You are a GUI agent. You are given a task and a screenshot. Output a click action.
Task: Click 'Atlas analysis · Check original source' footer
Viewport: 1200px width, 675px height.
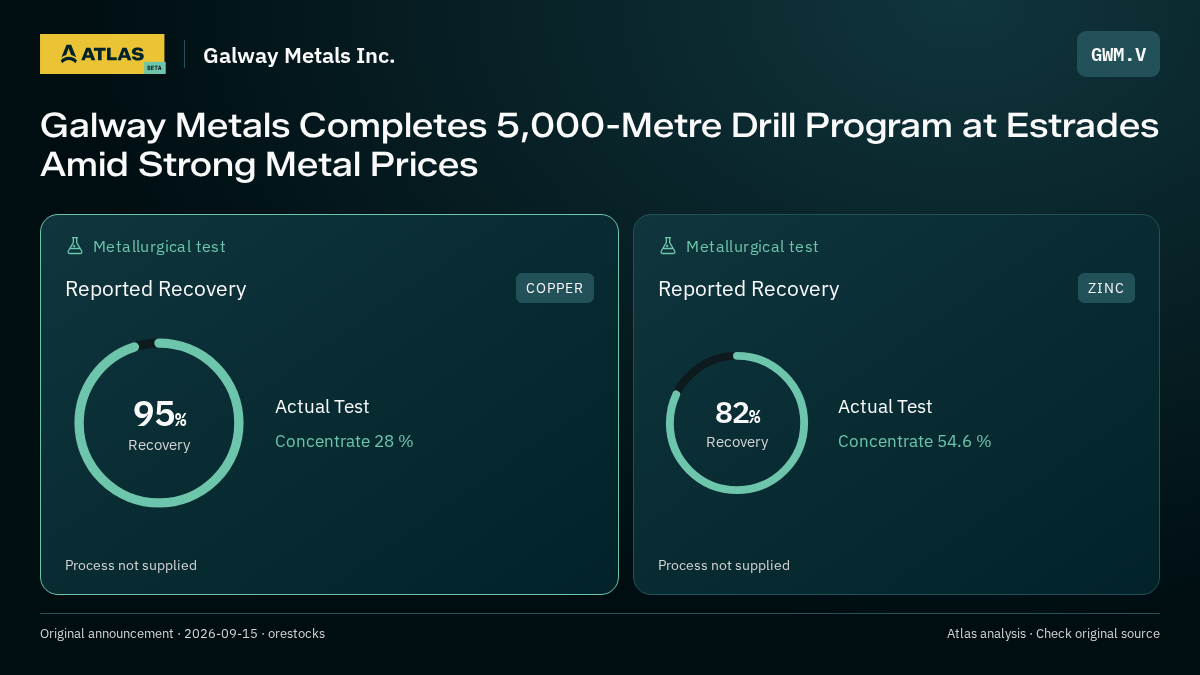coord(1053,634)
